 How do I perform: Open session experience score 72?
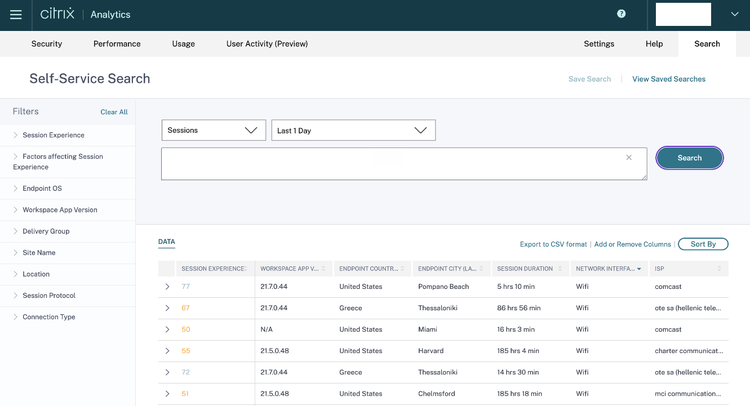[x=186, y=372]
